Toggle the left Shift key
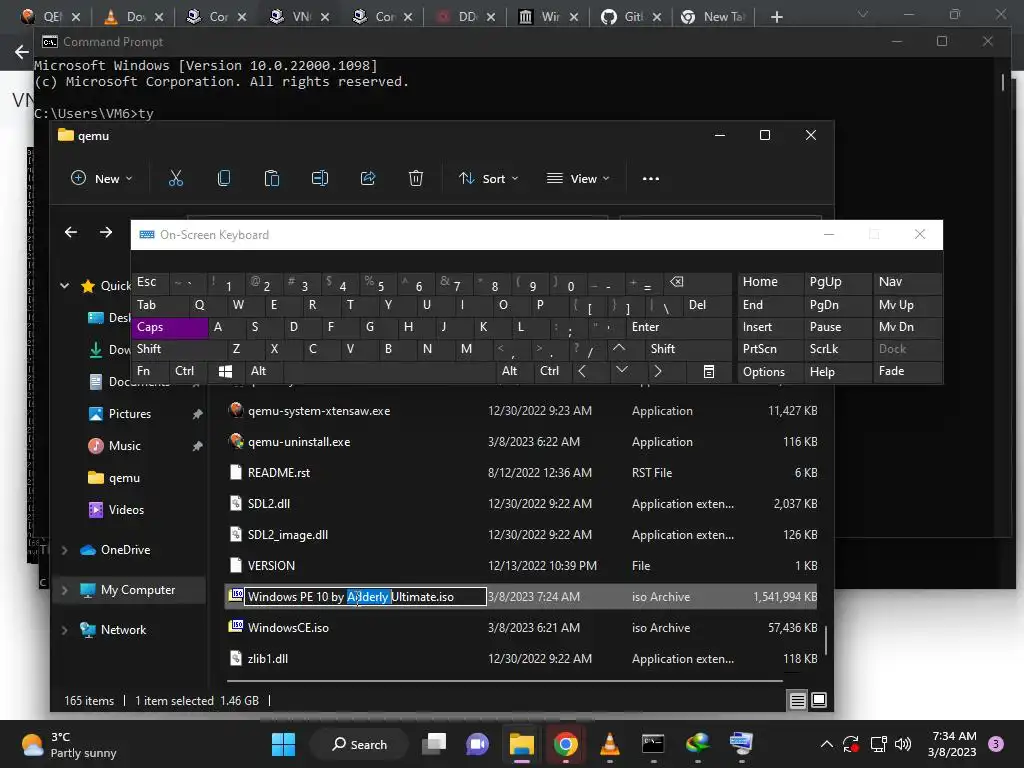 tap(178, 349)
